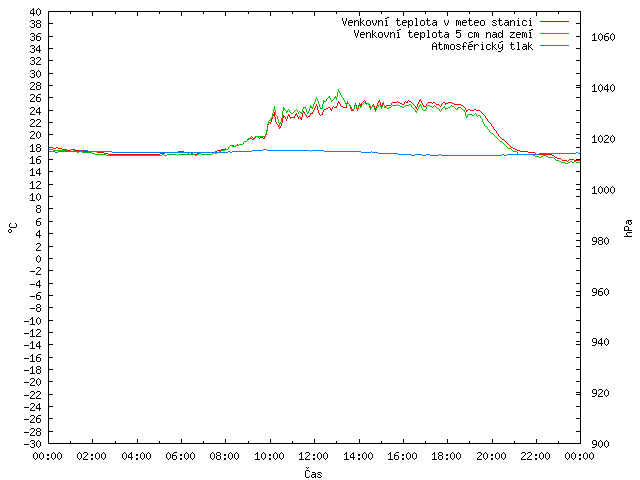
Task: Click the 980 hPa axis label
Action: click(600, 241)
